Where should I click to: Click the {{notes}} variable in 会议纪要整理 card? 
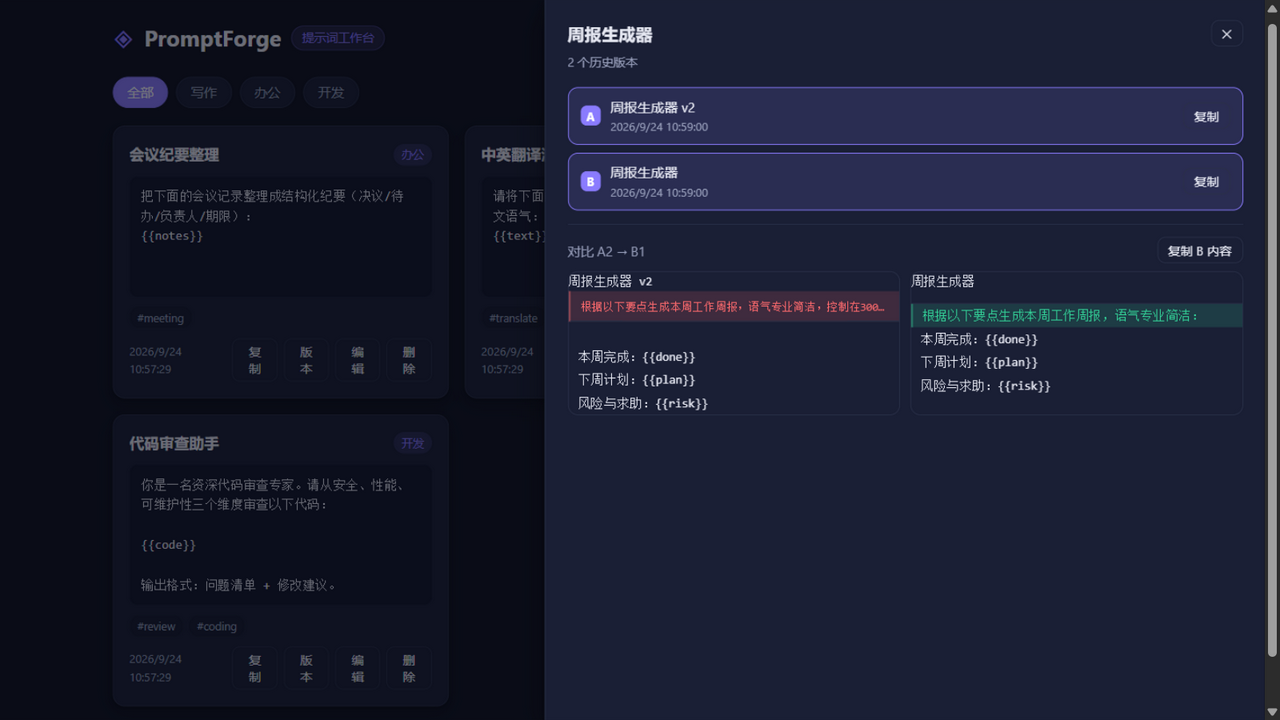pyautogui.click(x=172, y=236)
